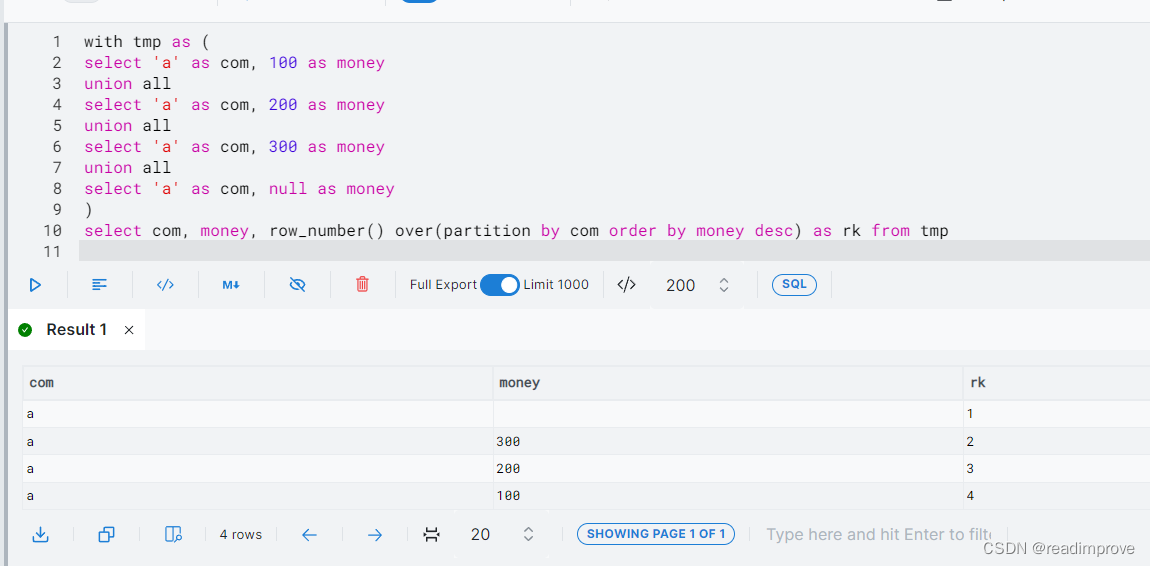Go to next page with right arrow
Viewport: 1150px width, 566px height.
[x=375, y=534]
